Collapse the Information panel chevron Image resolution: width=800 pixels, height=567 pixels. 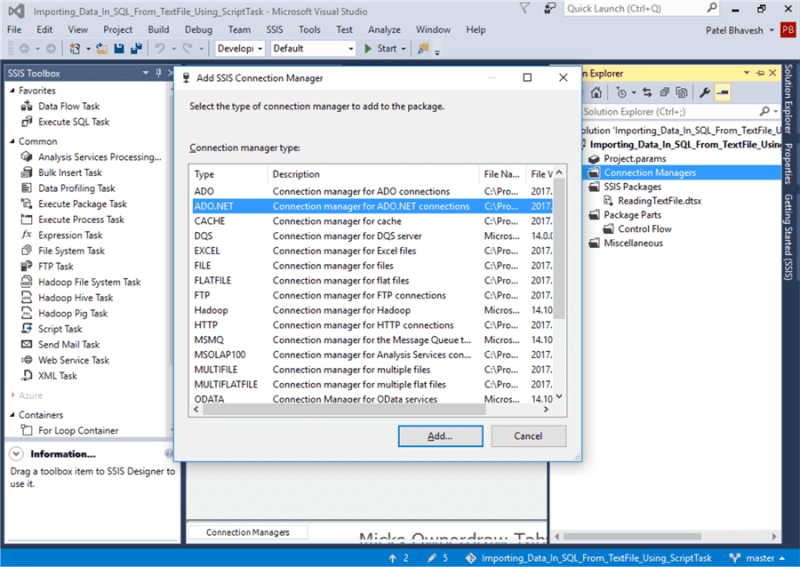click(16, 454)
